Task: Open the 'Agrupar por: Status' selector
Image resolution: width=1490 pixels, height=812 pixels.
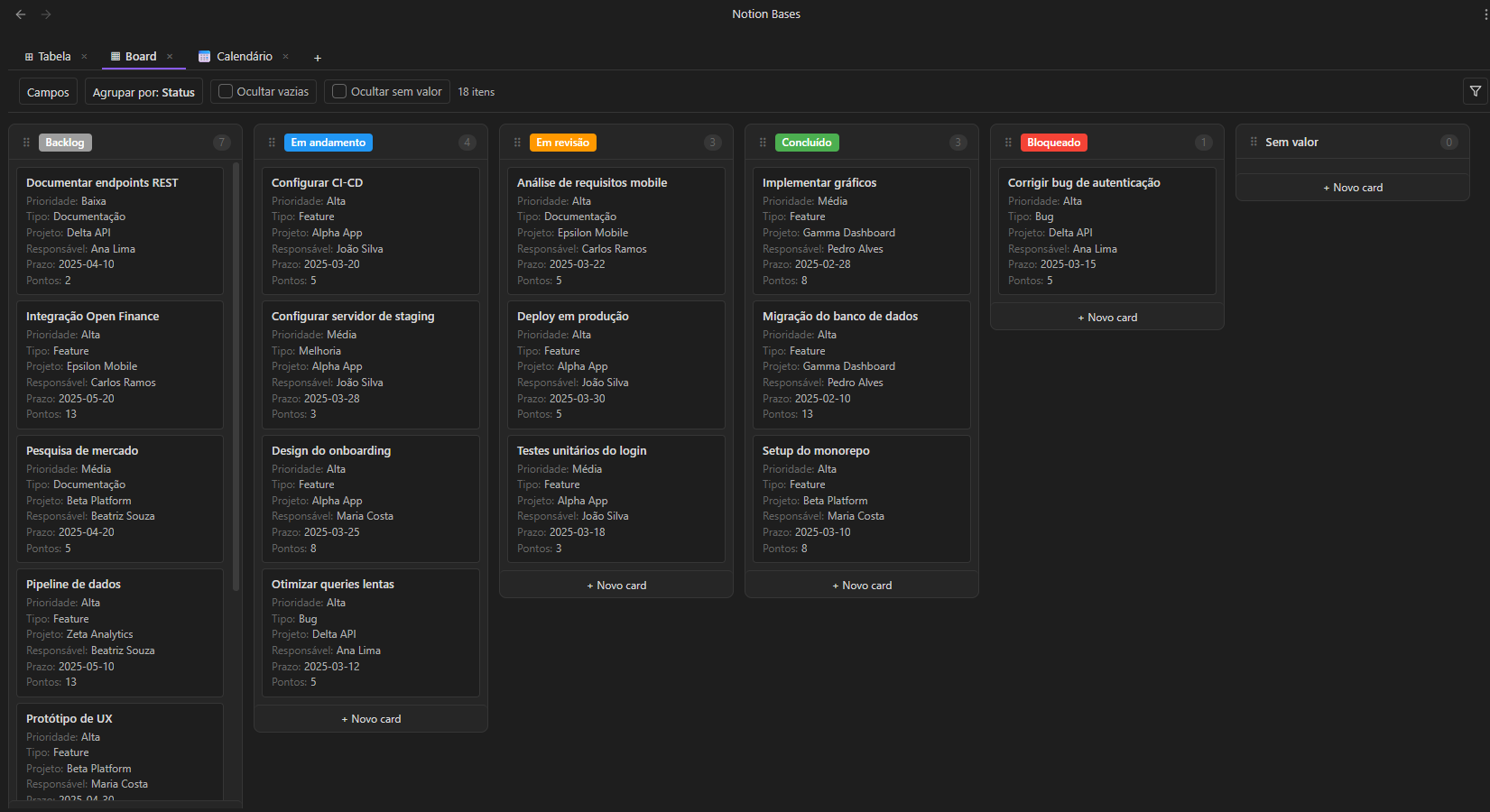Action: click(143, 91)
